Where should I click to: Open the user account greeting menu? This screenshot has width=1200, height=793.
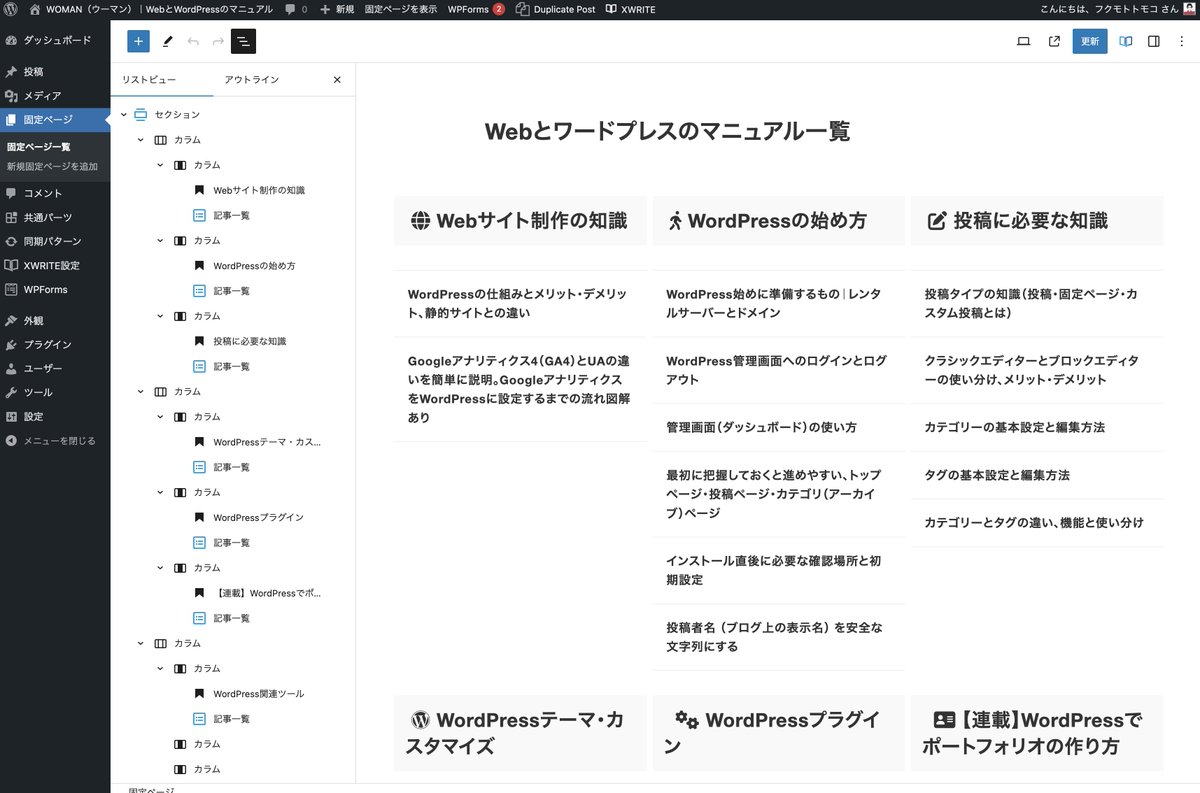click(1116, 9)
